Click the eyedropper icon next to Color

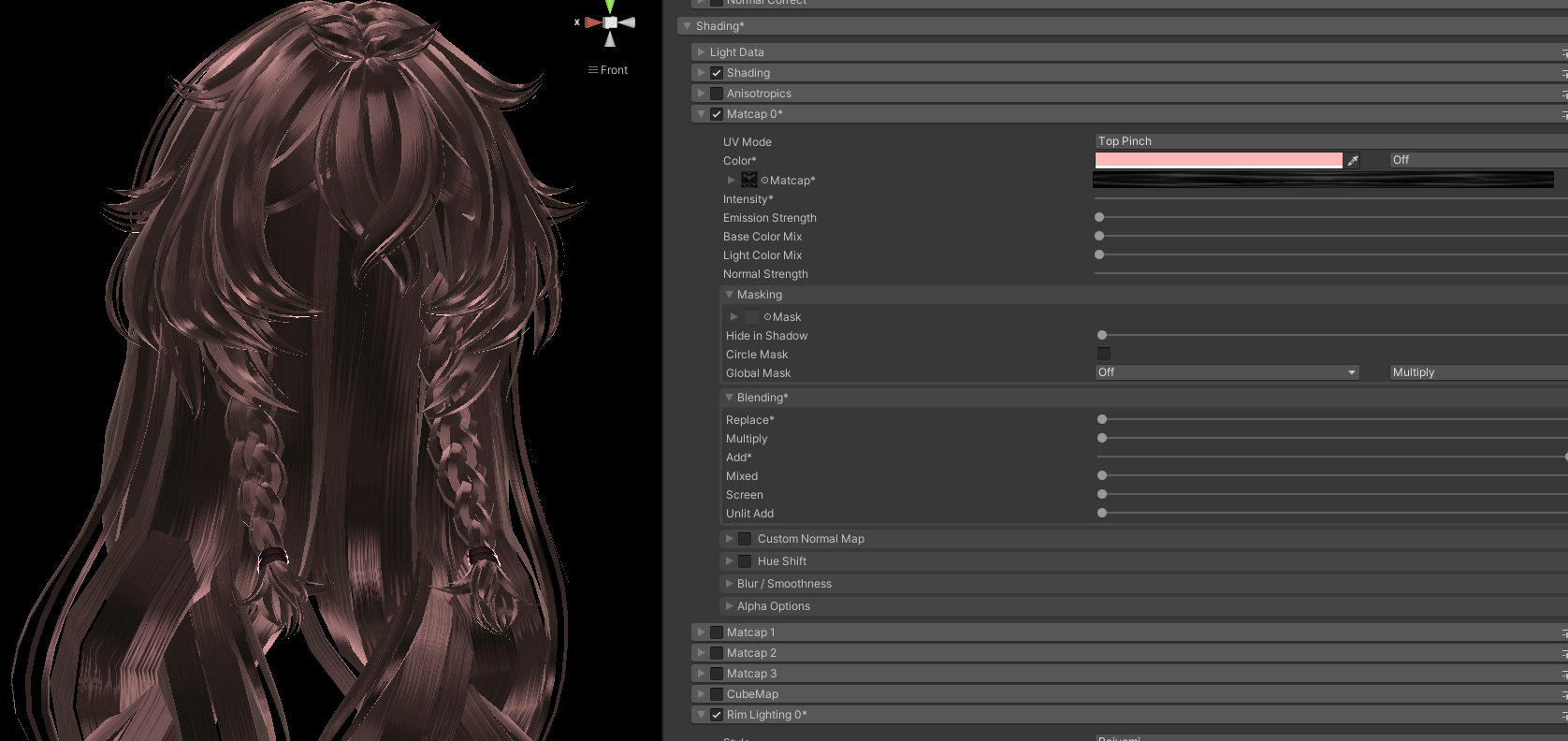[1353, 161]
